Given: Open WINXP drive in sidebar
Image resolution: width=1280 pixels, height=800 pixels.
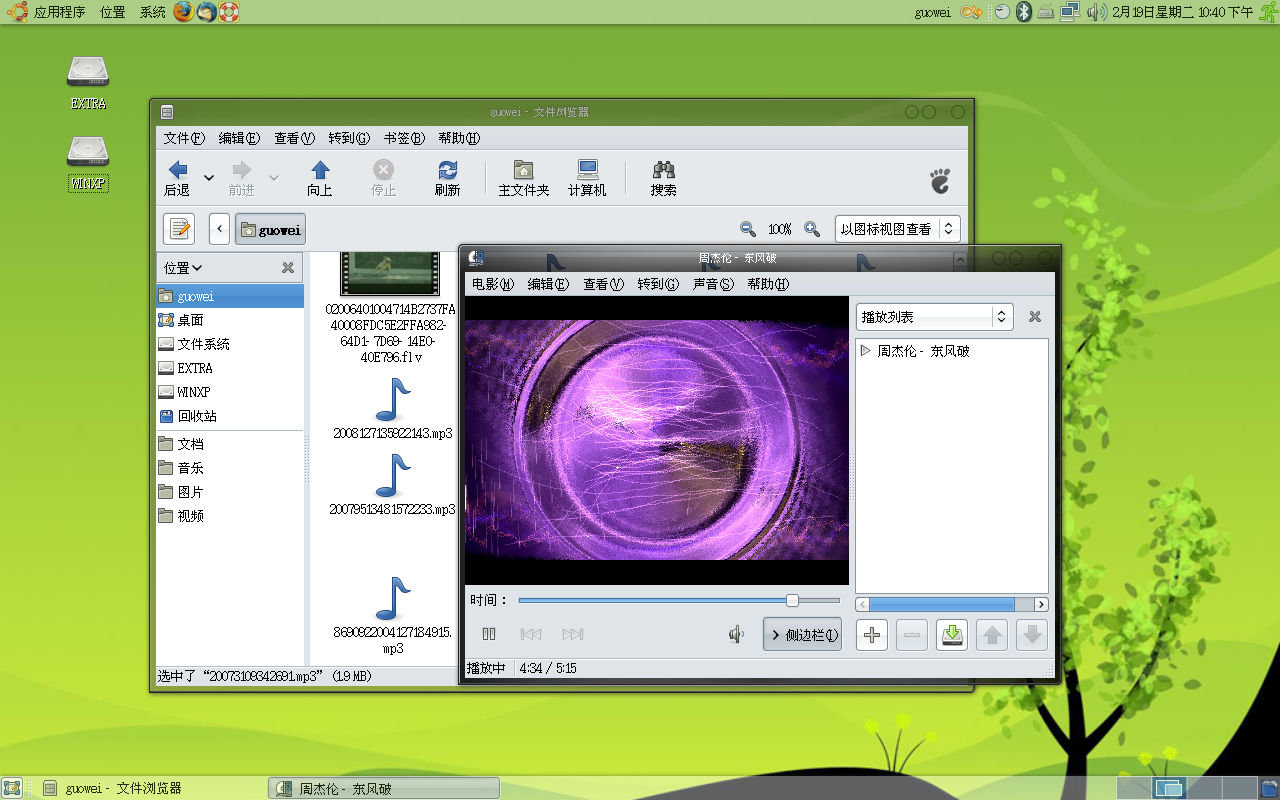Looking at the screenshot, I should (x=230, y=392).
